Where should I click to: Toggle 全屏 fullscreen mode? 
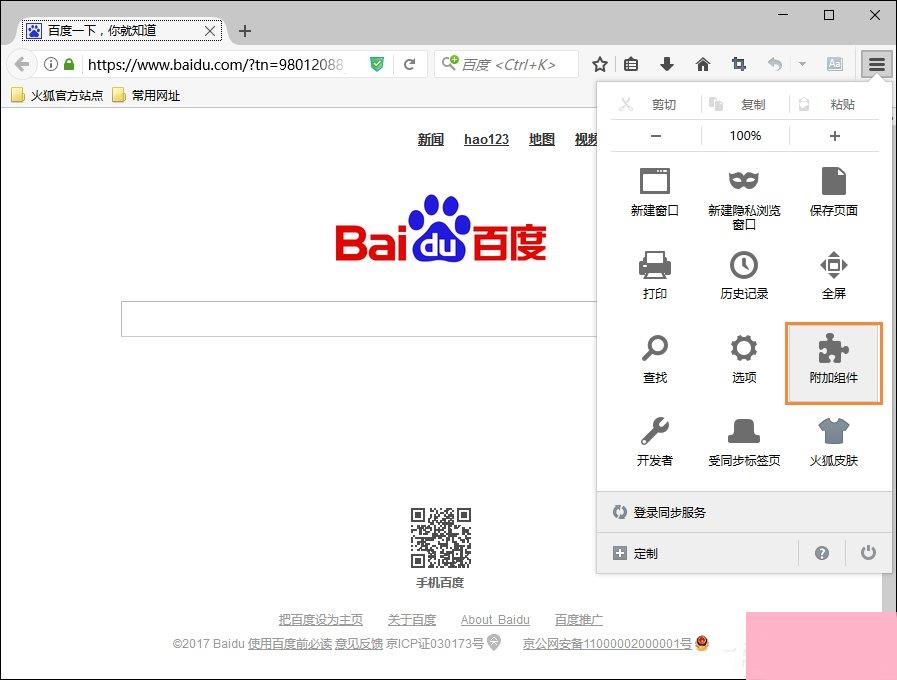[834, 276]
